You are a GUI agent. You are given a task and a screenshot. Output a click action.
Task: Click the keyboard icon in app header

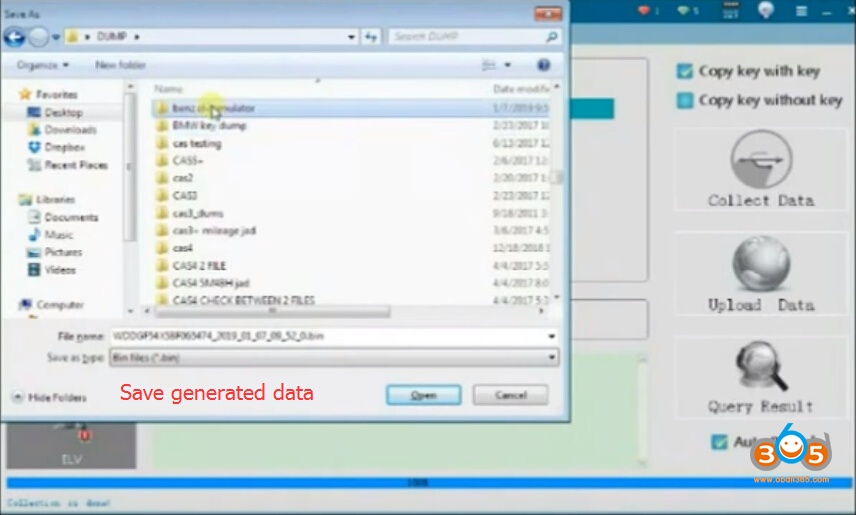click(x=730, y=10)
